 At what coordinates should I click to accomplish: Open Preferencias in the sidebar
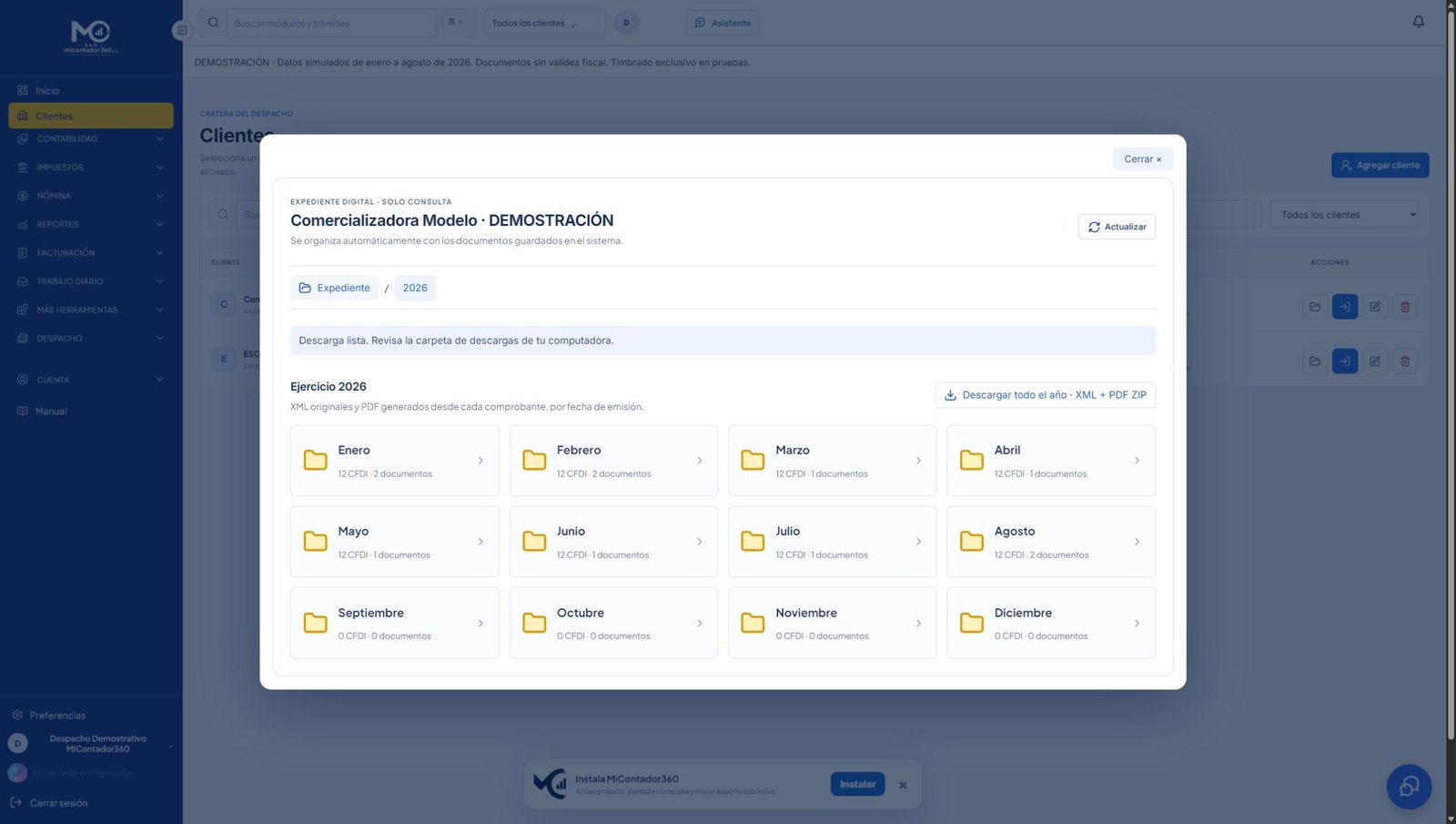(x=56, y=716)
